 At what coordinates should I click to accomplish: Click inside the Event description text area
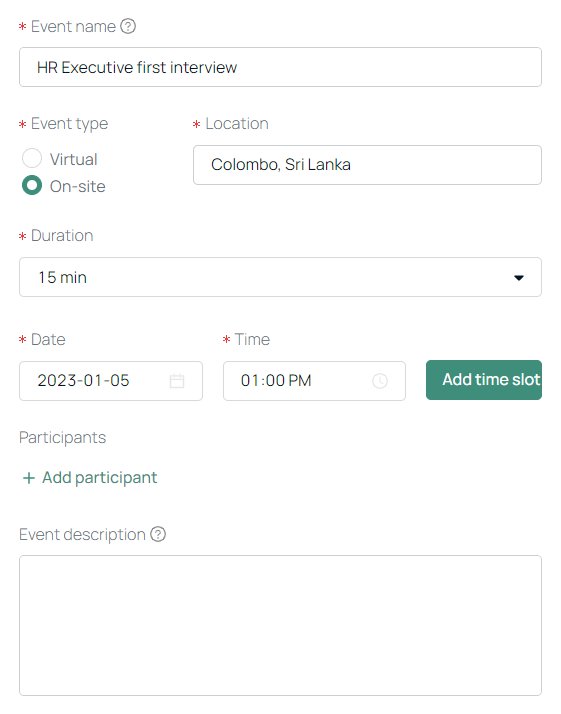pyautogui.click(x=280, y=625)
